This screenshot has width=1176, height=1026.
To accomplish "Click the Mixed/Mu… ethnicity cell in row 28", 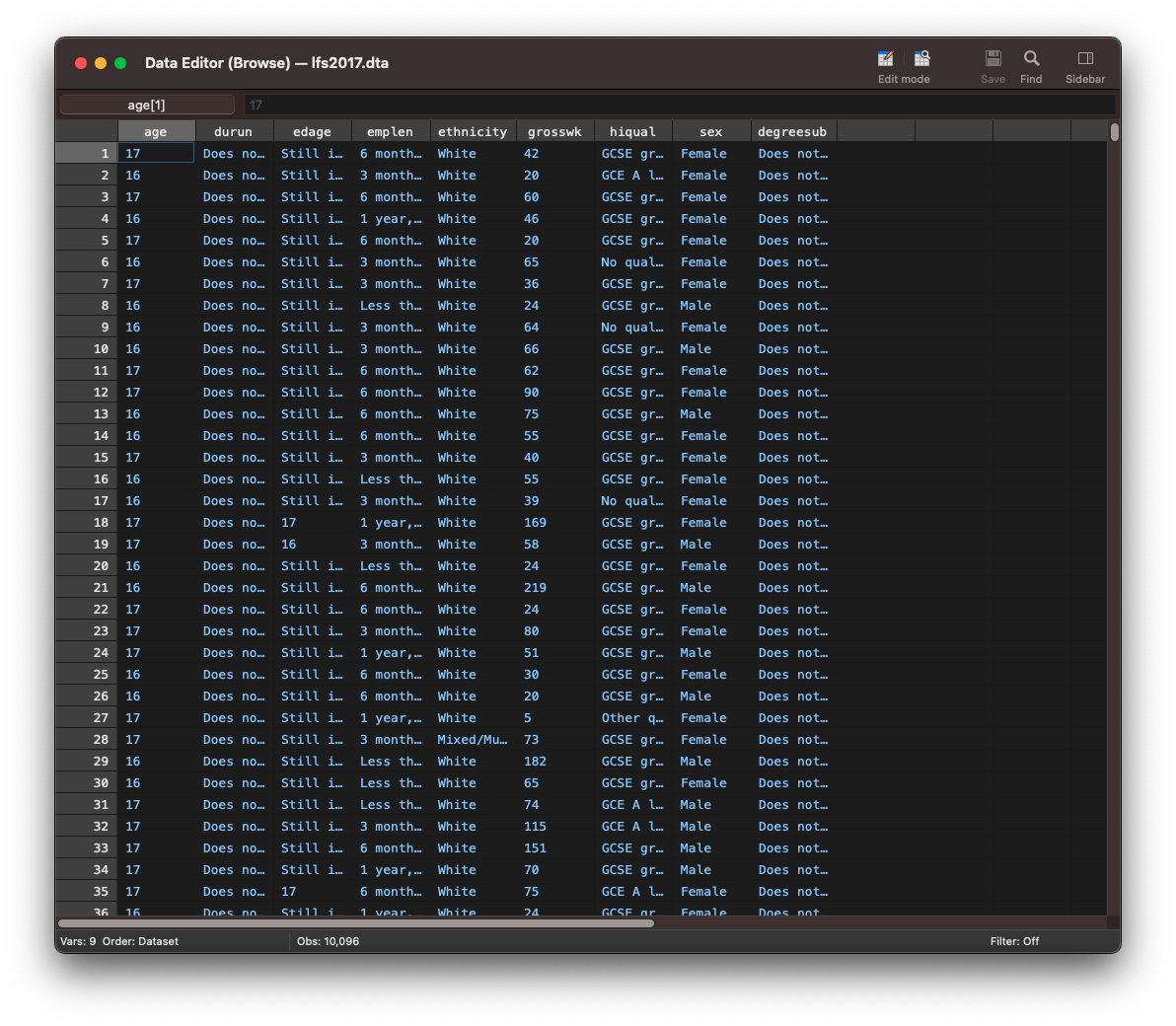I will coord(472,740).
